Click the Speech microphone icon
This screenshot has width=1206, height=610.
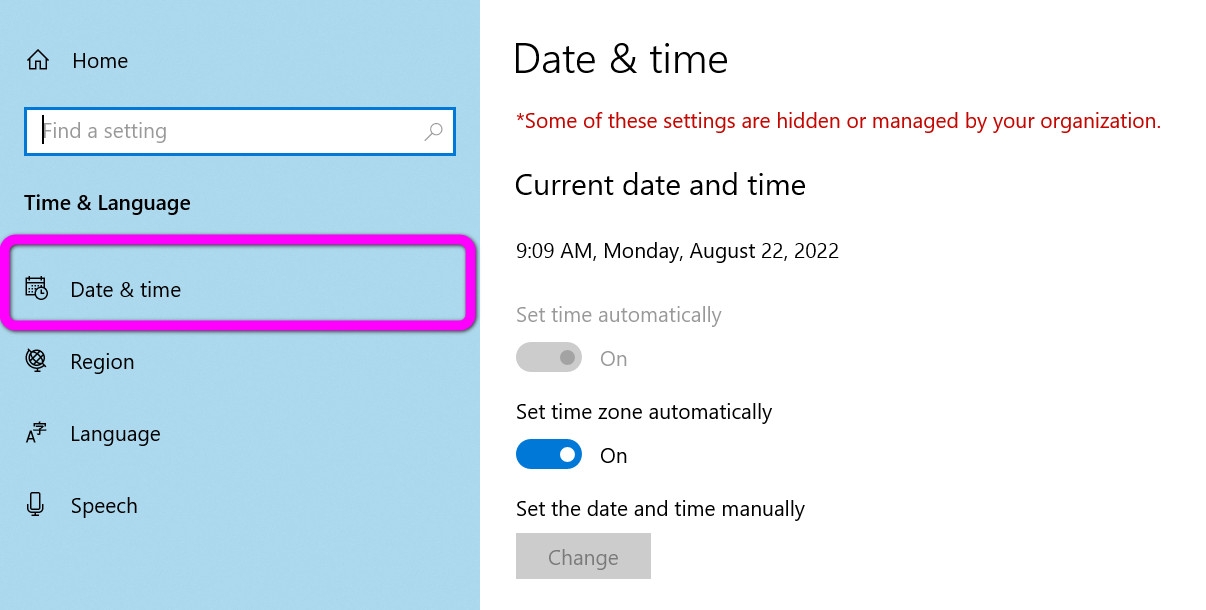[35, 505]
